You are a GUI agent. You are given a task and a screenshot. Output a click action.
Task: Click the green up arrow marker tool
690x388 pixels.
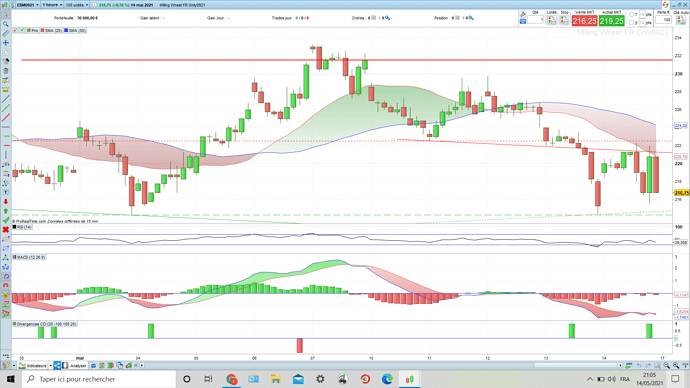point(6,211)
